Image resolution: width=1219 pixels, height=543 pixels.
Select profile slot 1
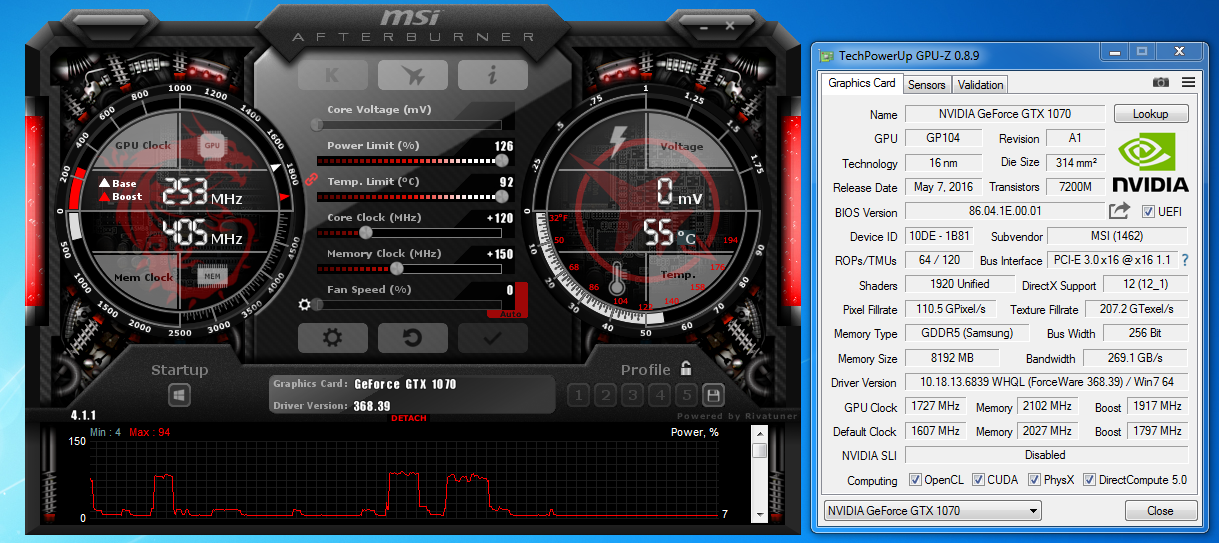point(578,395)
